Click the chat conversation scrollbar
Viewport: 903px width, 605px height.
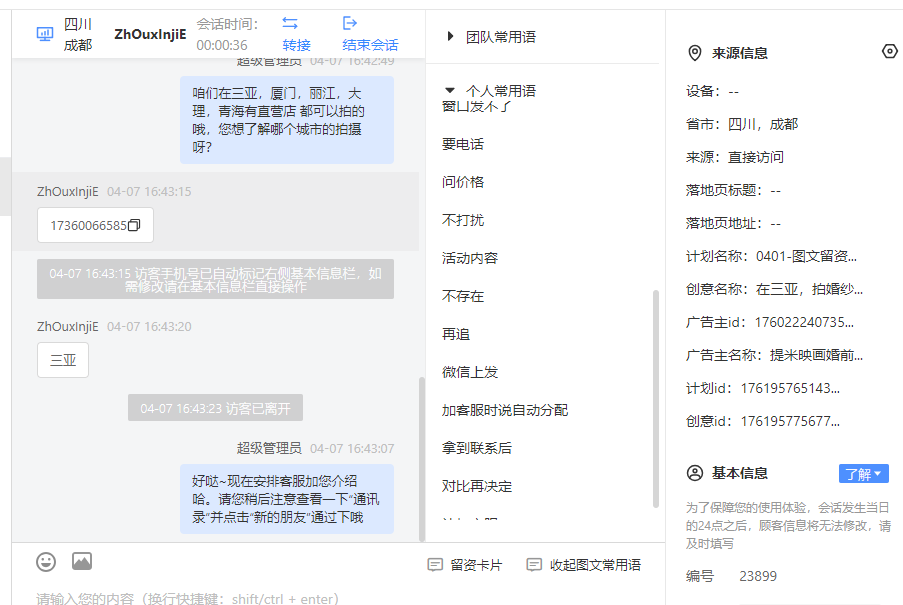coord(422,459)
